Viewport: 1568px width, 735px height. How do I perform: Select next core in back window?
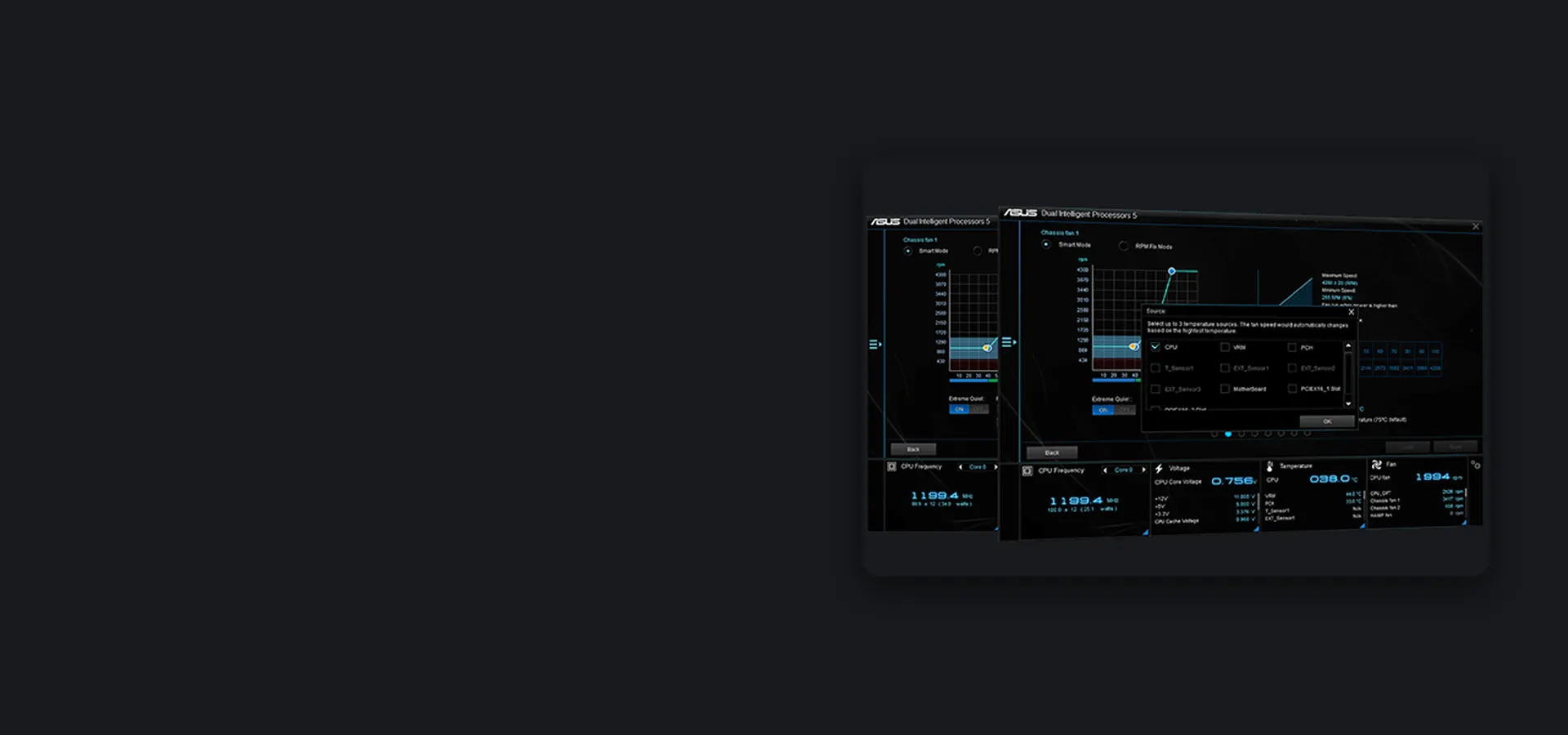(996, 467)
